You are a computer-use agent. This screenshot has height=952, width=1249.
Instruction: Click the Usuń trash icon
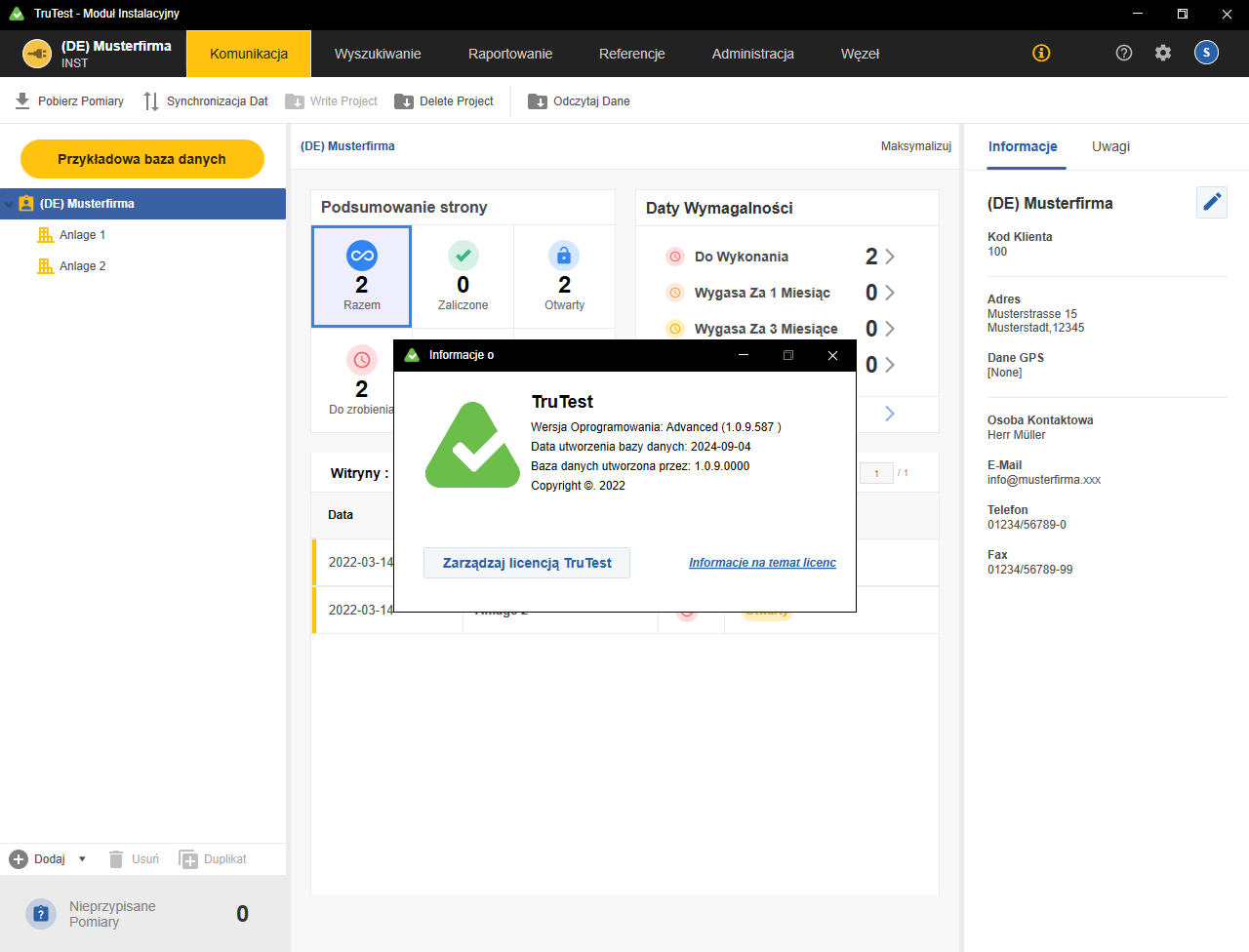(116, 859)
